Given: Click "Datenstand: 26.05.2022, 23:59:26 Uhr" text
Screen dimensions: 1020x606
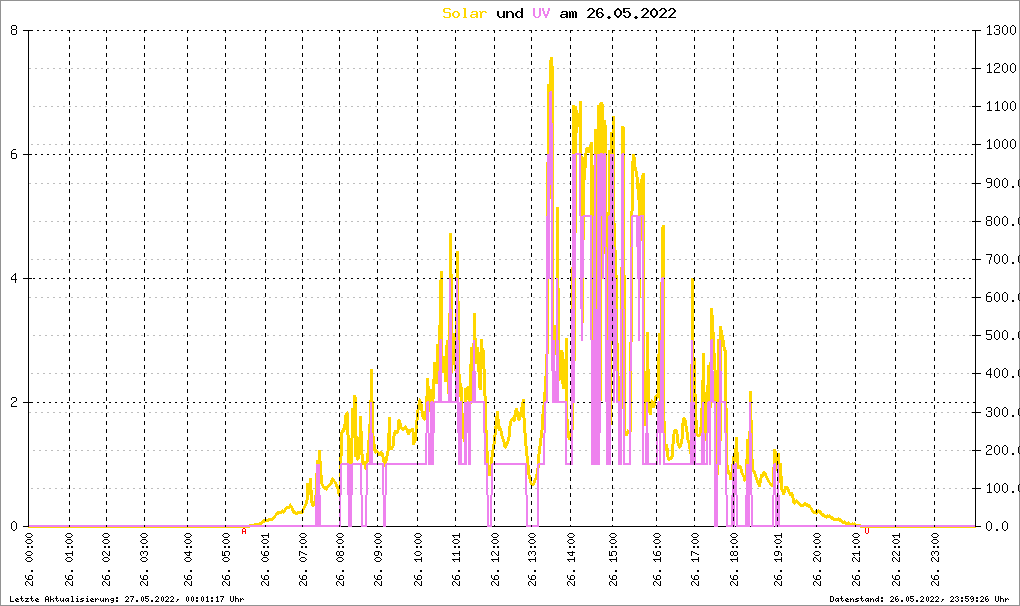Looking at the screenshot, I should coord(919,599).
